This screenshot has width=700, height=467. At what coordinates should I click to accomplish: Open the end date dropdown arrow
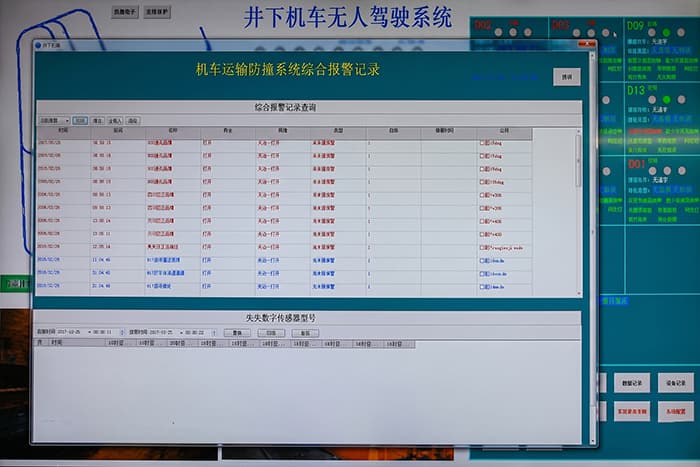182,333
